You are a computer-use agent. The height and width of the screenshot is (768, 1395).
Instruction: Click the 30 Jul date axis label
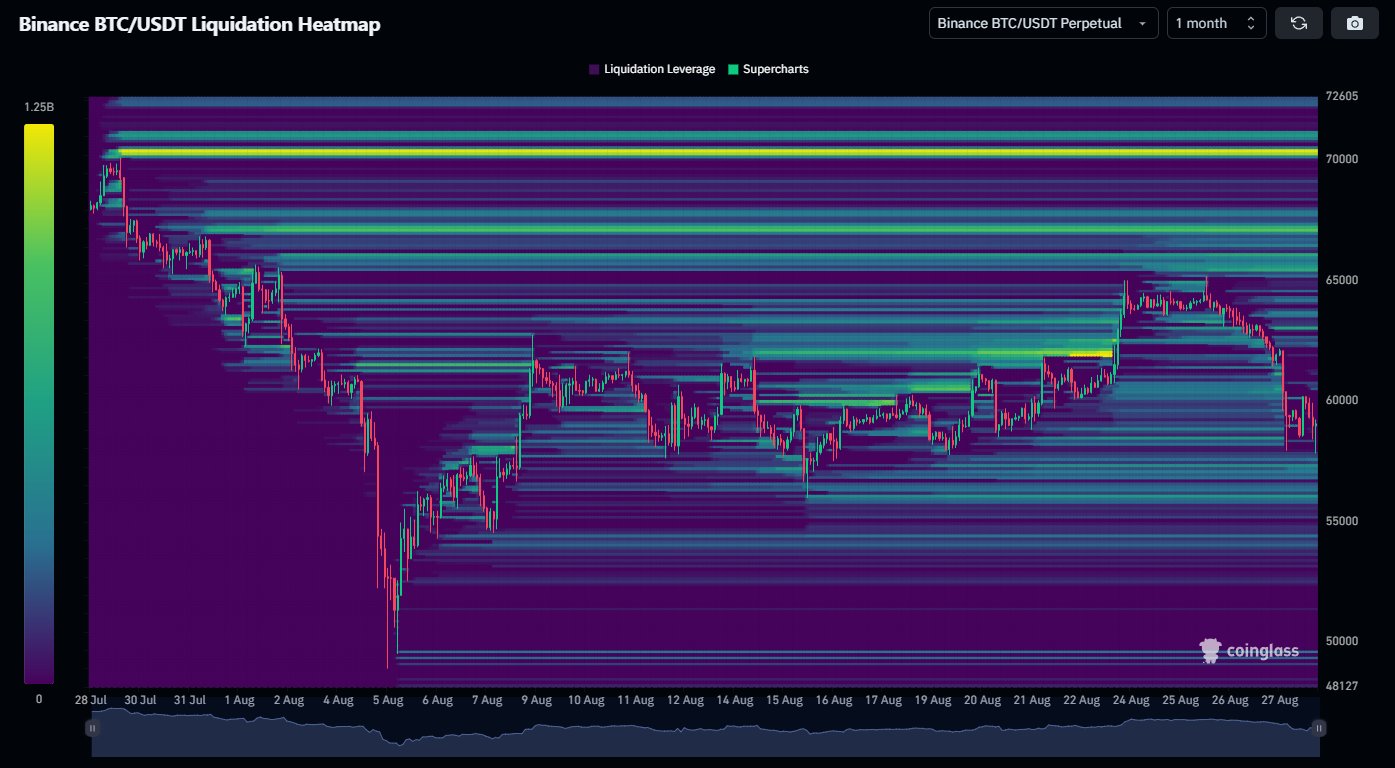point(141,700)
